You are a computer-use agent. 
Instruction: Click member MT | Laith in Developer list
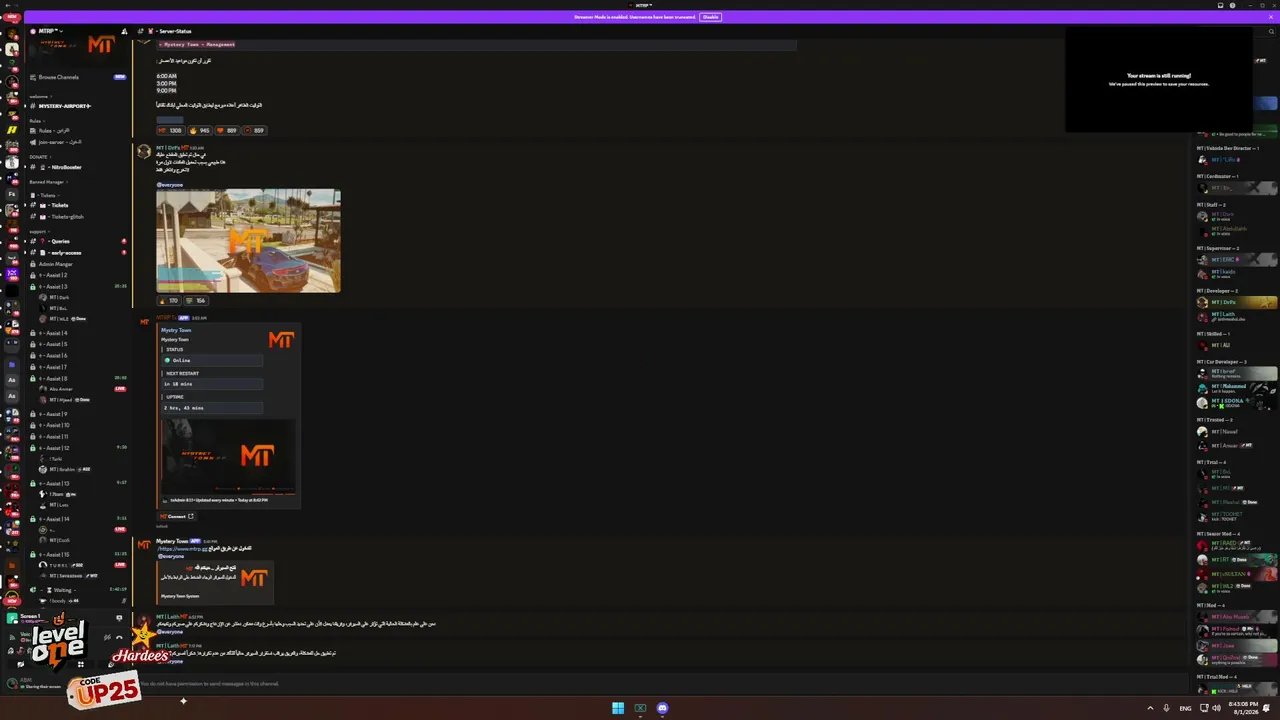coord(1237,316)
